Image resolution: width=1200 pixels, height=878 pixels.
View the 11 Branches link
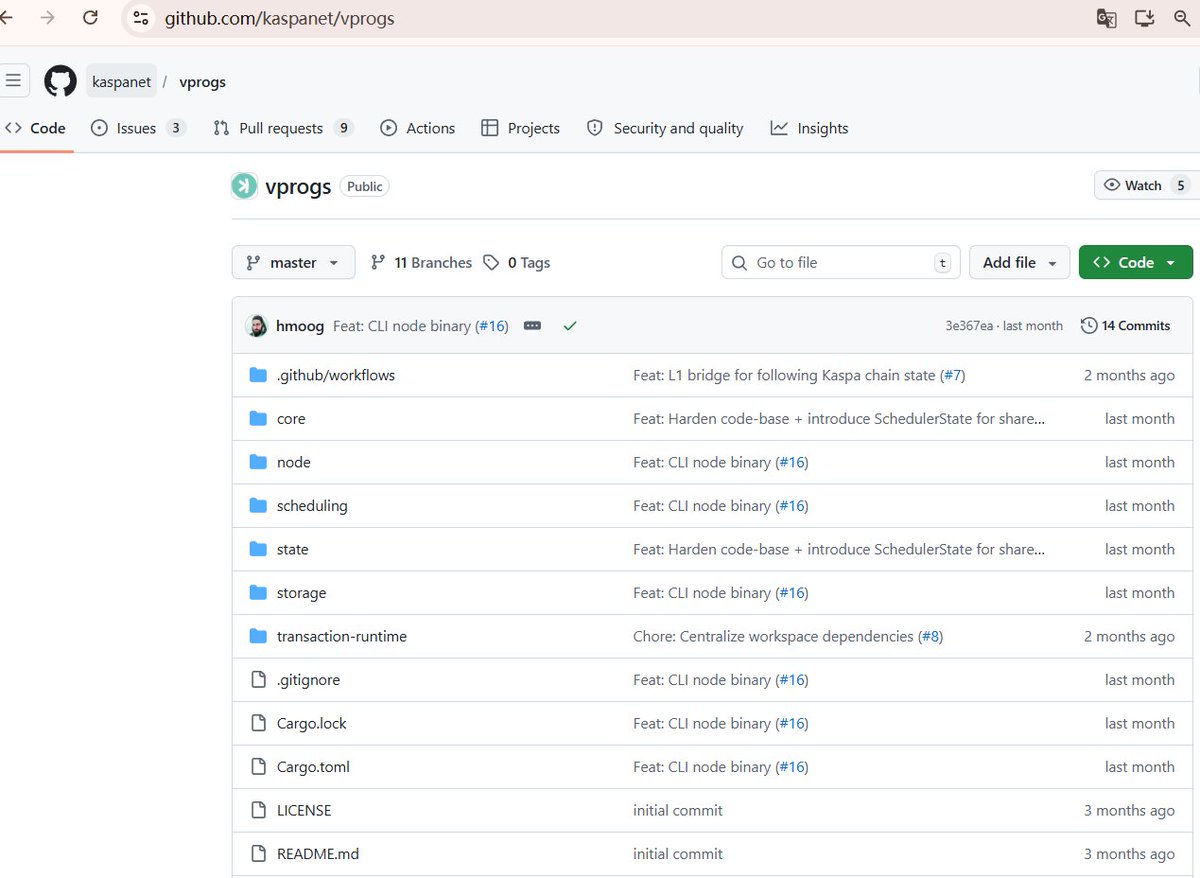point(421,262)
